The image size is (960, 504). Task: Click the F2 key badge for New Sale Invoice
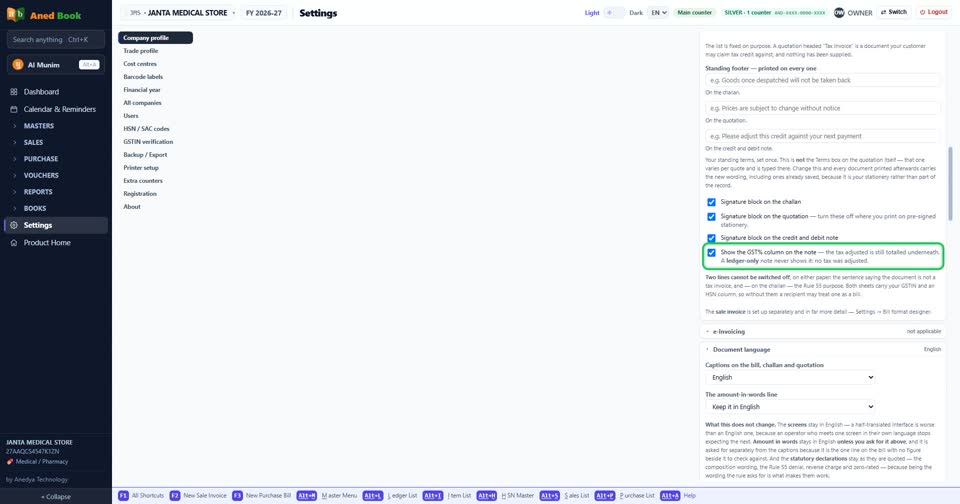pyautogui.click(x=174, y=495)
